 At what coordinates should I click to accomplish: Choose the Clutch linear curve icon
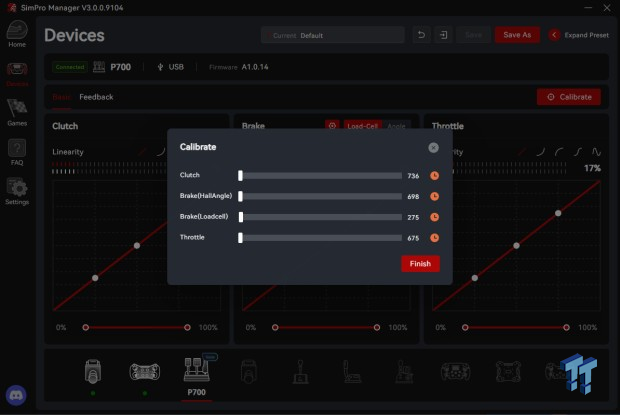click(x=143, y=152)
